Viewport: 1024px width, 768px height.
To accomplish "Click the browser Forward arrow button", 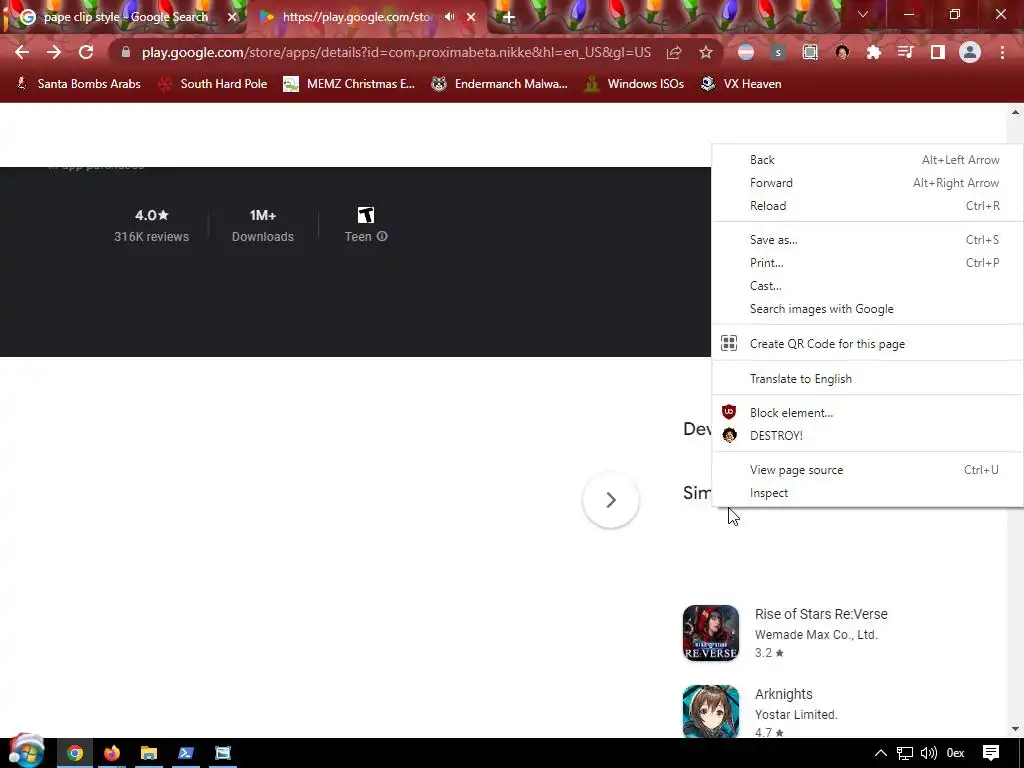I will click(x=54, y=52).
